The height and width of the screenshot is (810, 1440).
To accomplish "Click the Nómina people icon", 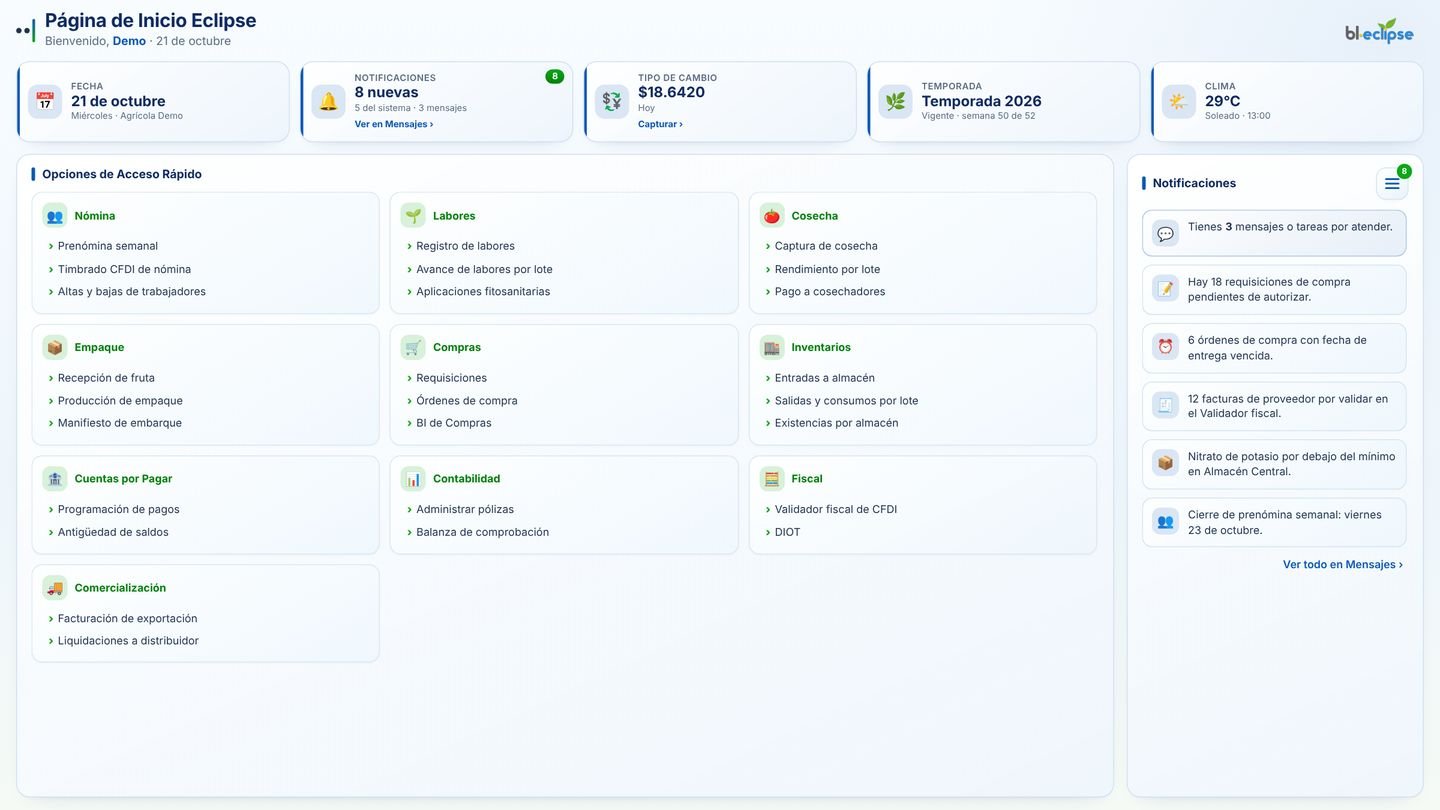I will click(x=55, y=216).
